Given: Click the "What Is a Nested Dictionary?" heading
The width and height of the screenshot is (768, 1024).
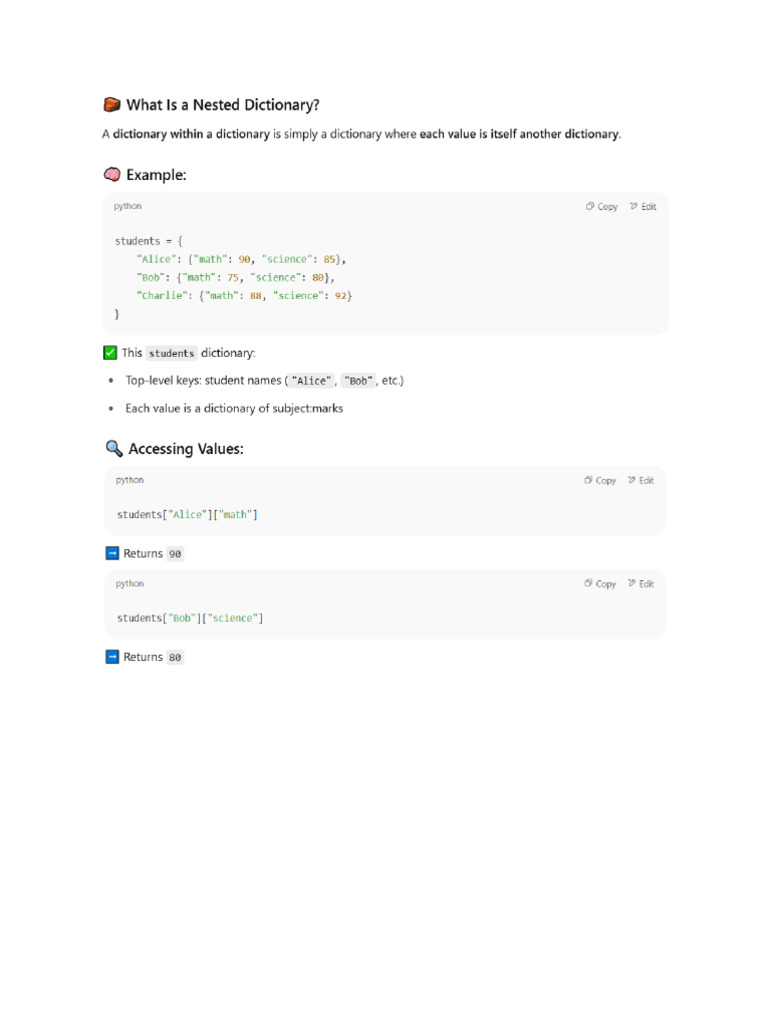Looking at the screenshot, I should click(x=223, y=105).
